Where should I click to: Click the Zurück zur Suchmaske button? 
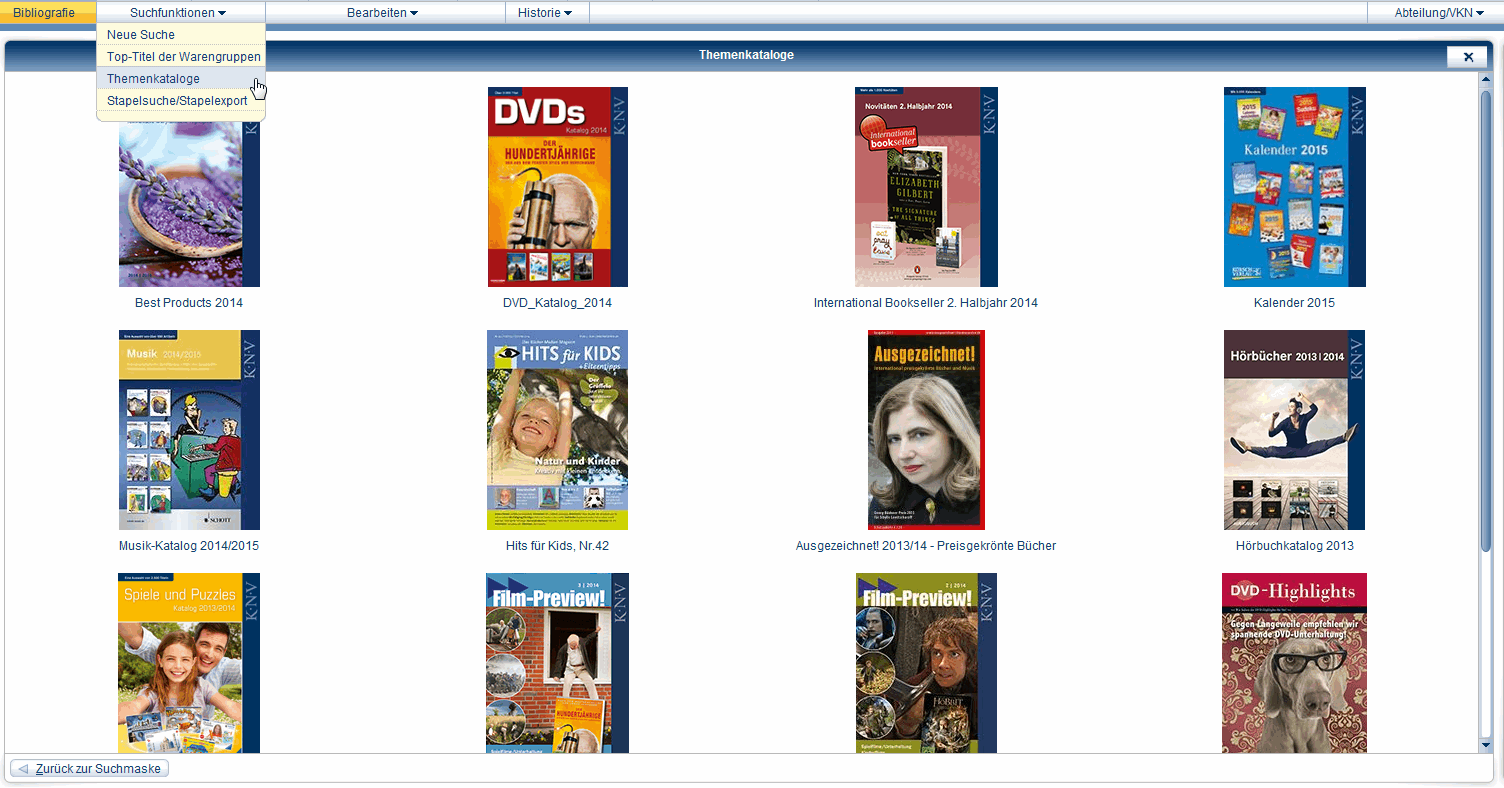click(90, 769)
